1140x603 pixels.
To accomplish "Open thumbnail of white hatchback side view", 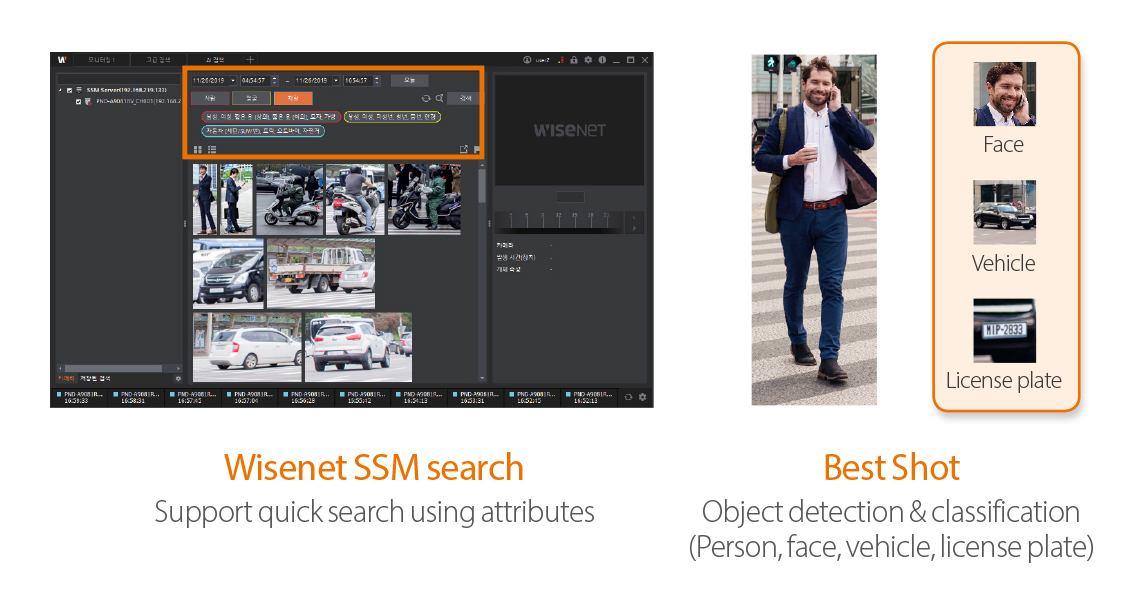I will 247,347.
